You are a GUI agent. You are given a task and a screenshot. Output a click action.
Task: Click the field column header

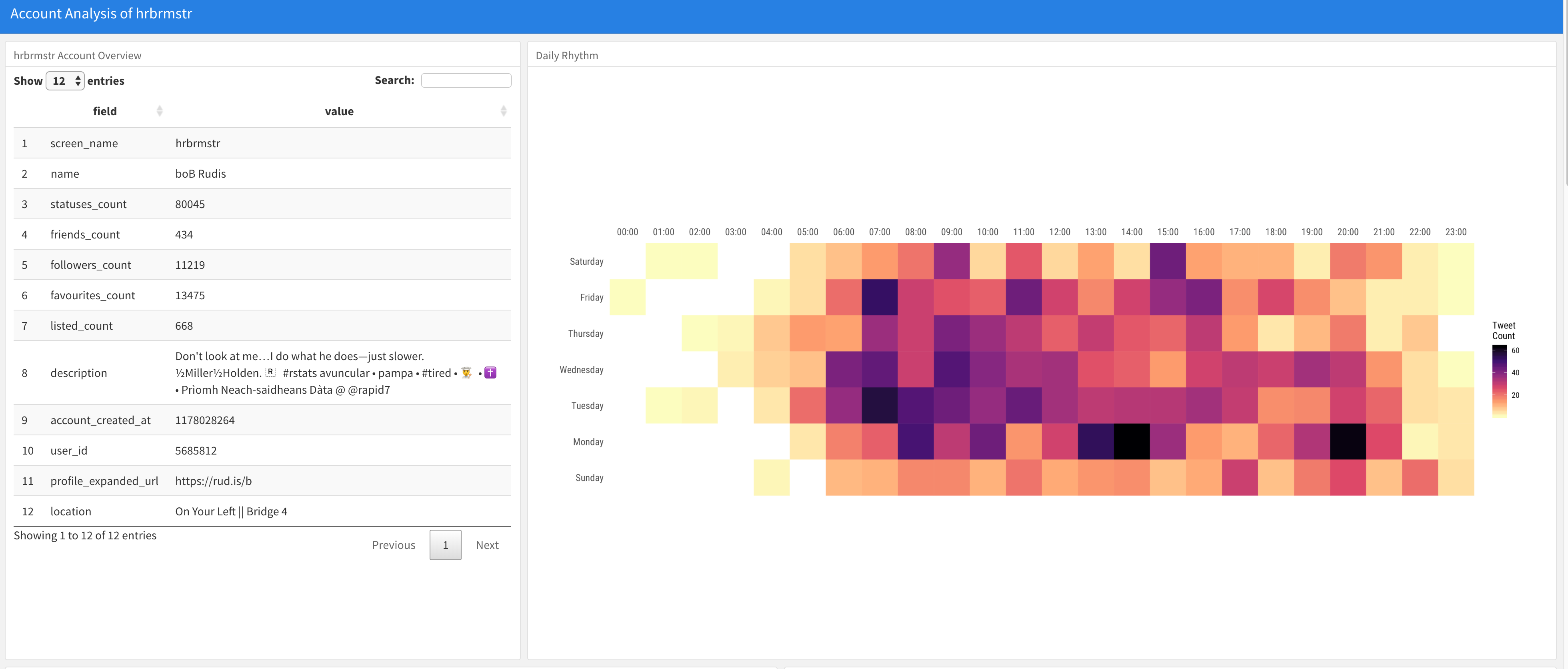coord(105,111)
